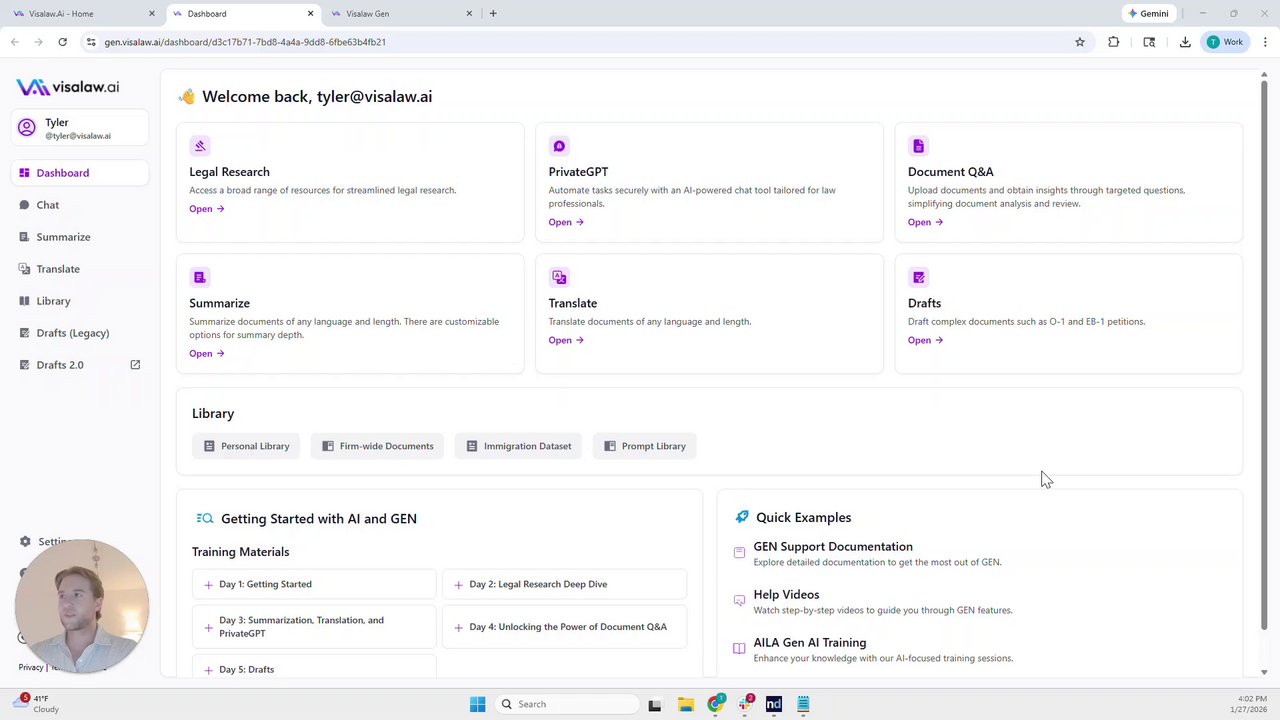Image resolution: width=1280 pixels, height=720 pixels.
Task: Click the Summarize card's purple icon
Action: coord(200,277)
